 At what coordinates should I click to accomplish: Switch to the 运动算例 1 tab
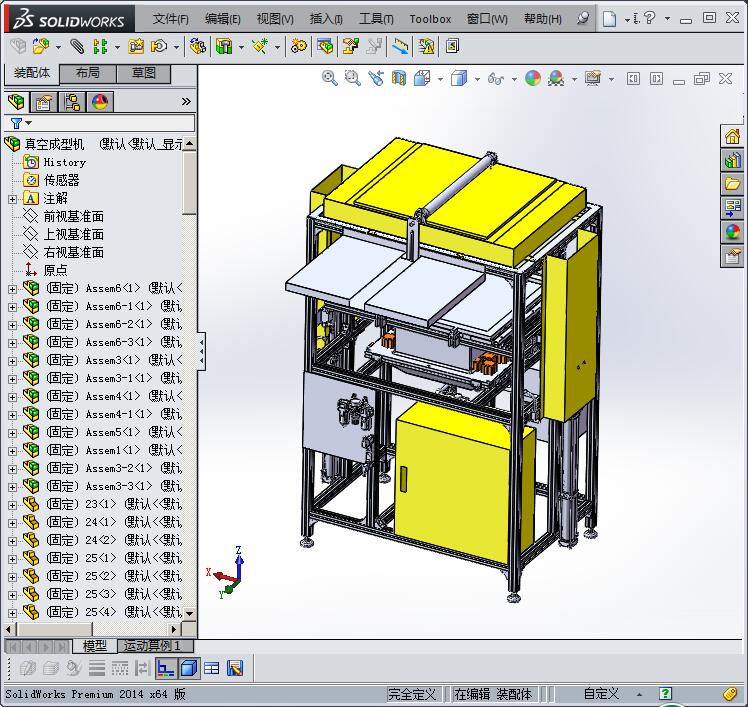point(152,646)
